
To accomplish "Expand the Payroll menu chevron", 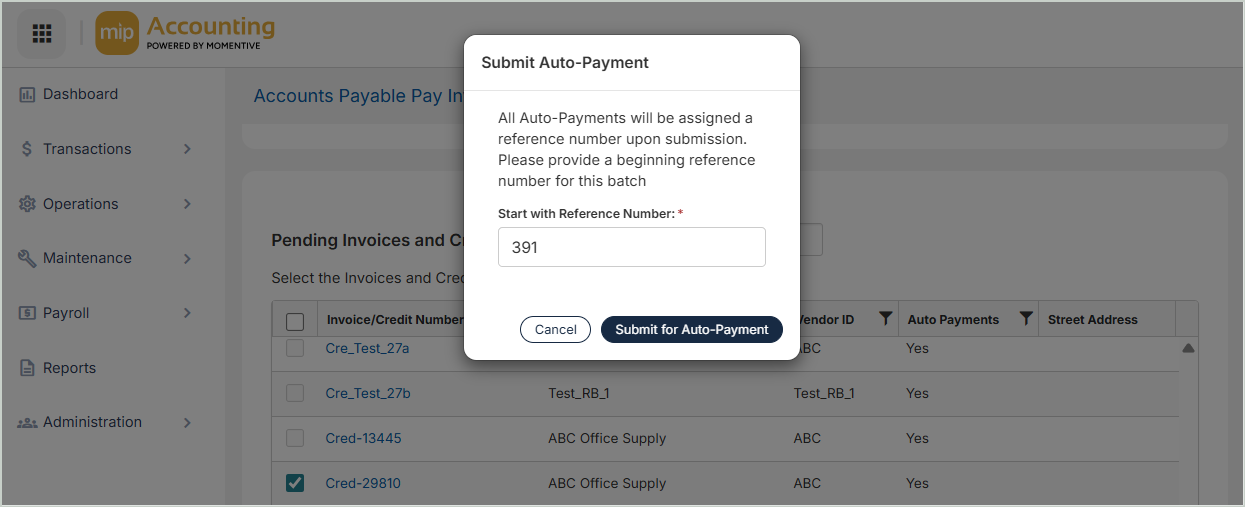I will [x=187, y=313].
